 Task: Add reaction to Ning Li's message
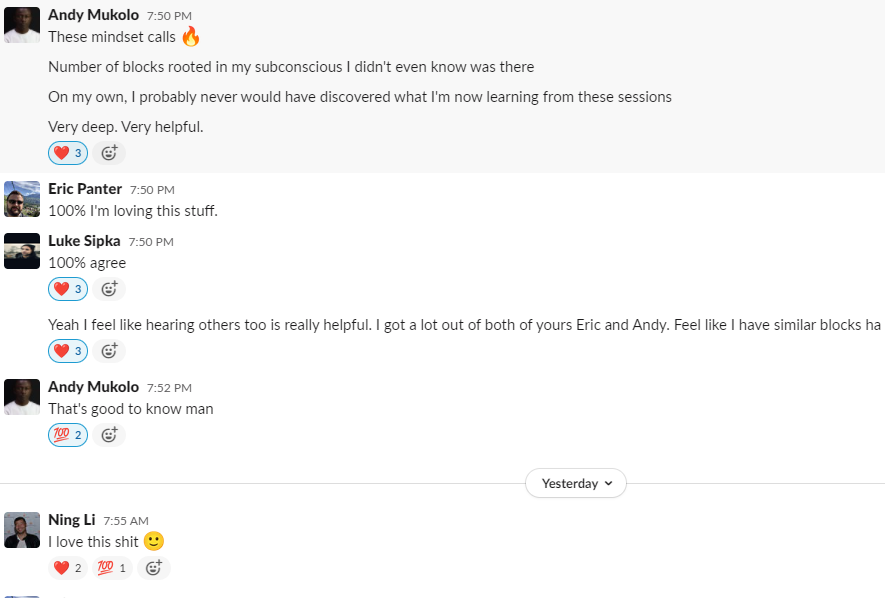tap(154, 568)
